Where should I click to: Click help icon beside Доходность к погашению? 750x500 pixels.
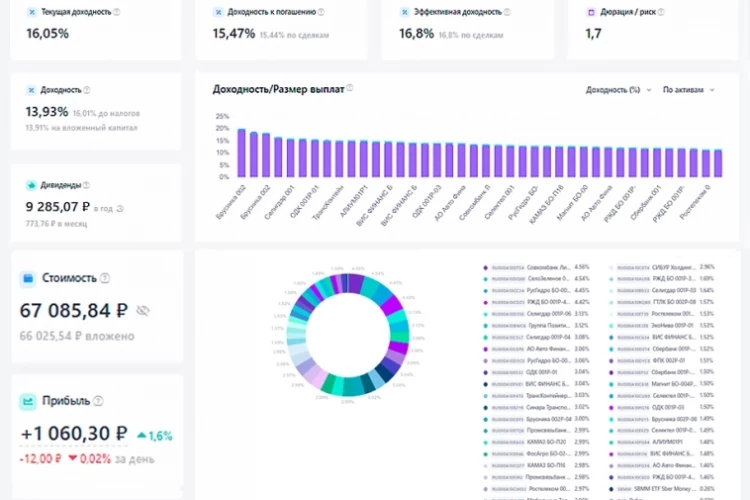pos(321,12)
